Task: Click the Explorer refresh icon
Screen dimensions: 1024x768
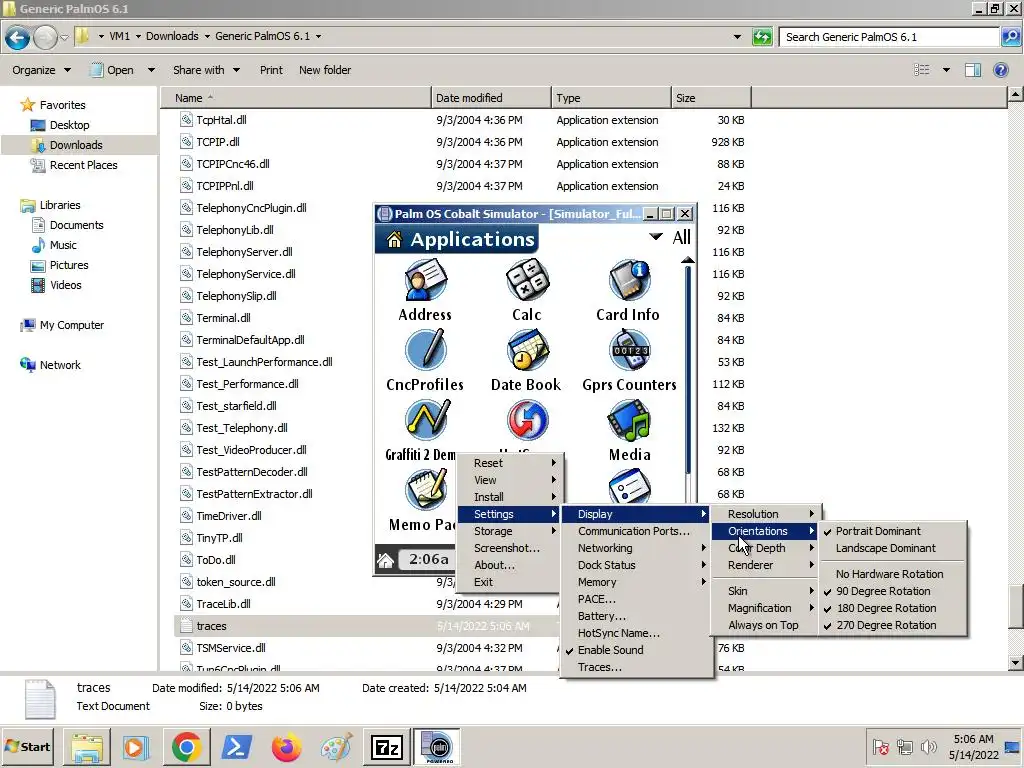Action: click(762, 37)
